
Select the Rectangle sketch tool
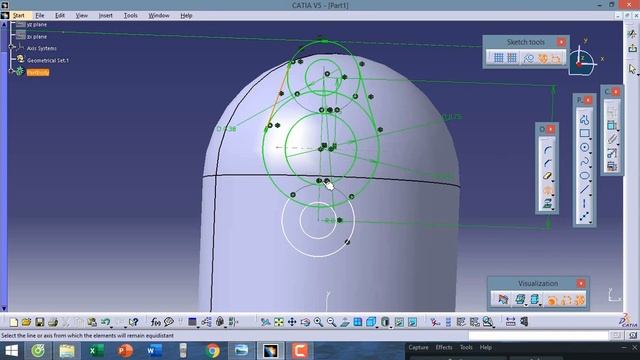click(584, 133)
